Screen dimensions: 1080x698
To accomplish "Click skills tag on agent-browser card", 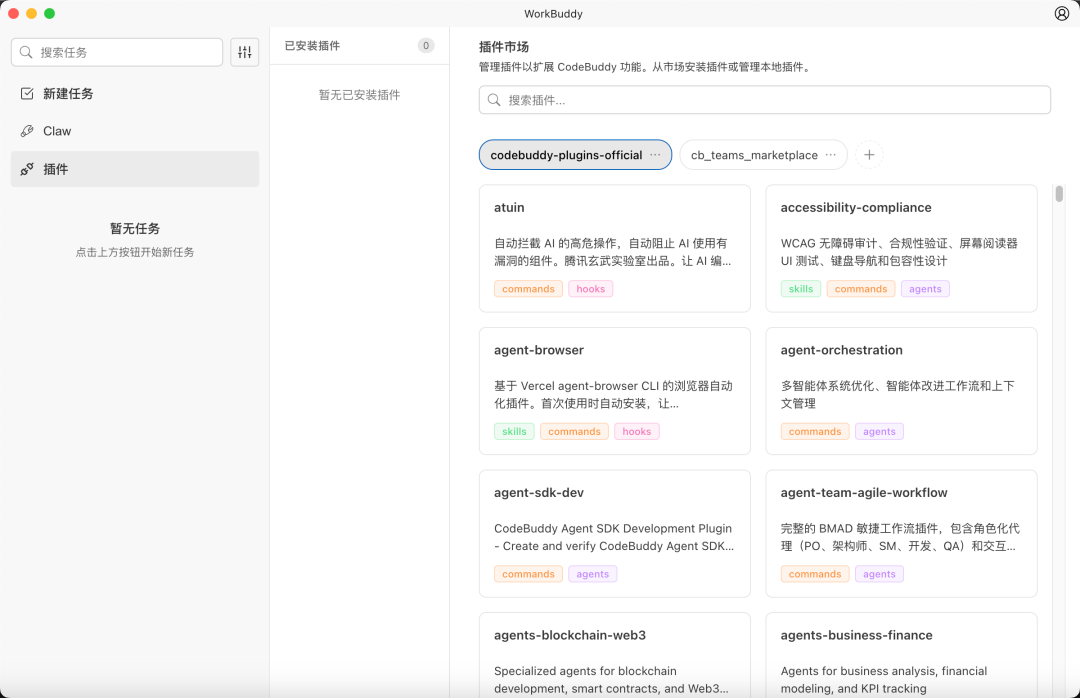I will 514,431.
